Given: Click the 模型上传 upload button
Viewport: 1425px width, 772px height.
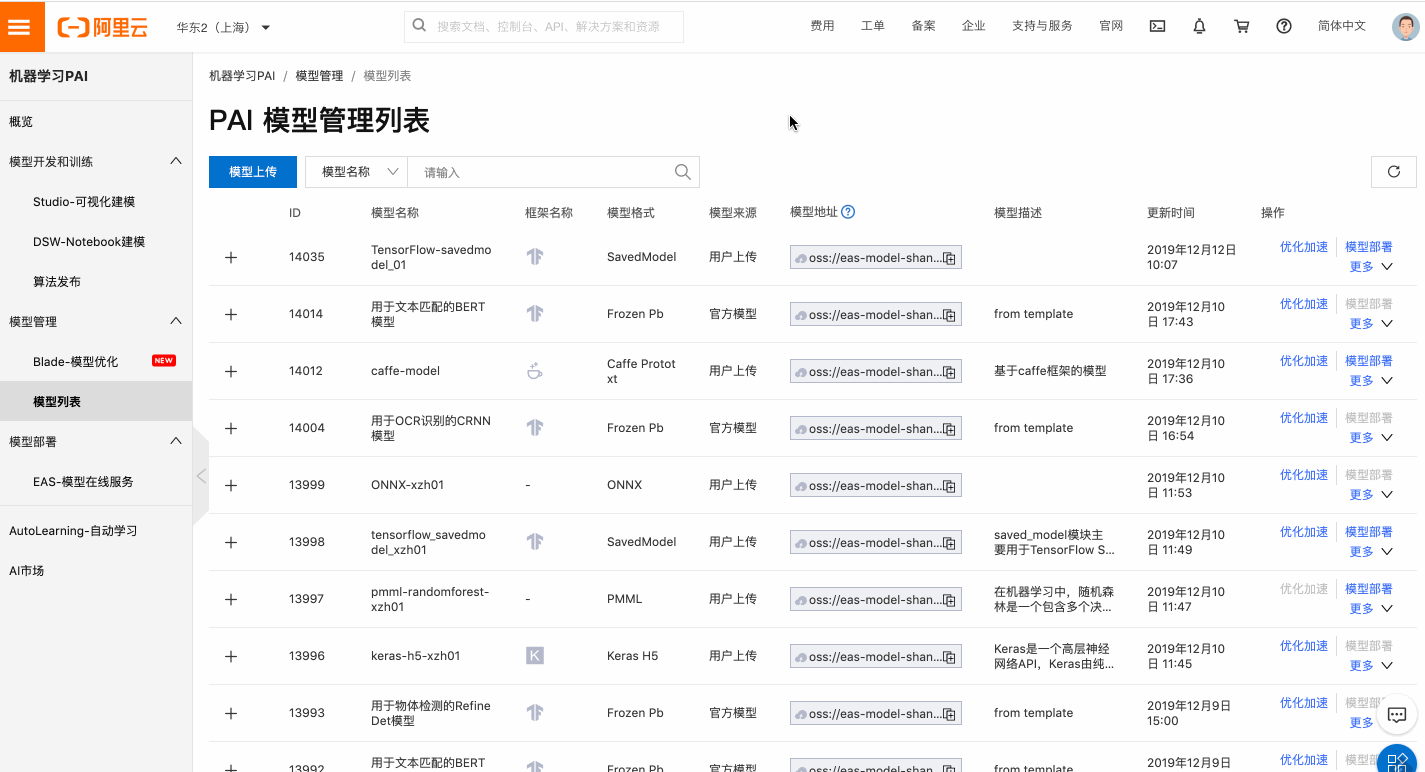Looking at the screenshot, I should tap(252, 171).
